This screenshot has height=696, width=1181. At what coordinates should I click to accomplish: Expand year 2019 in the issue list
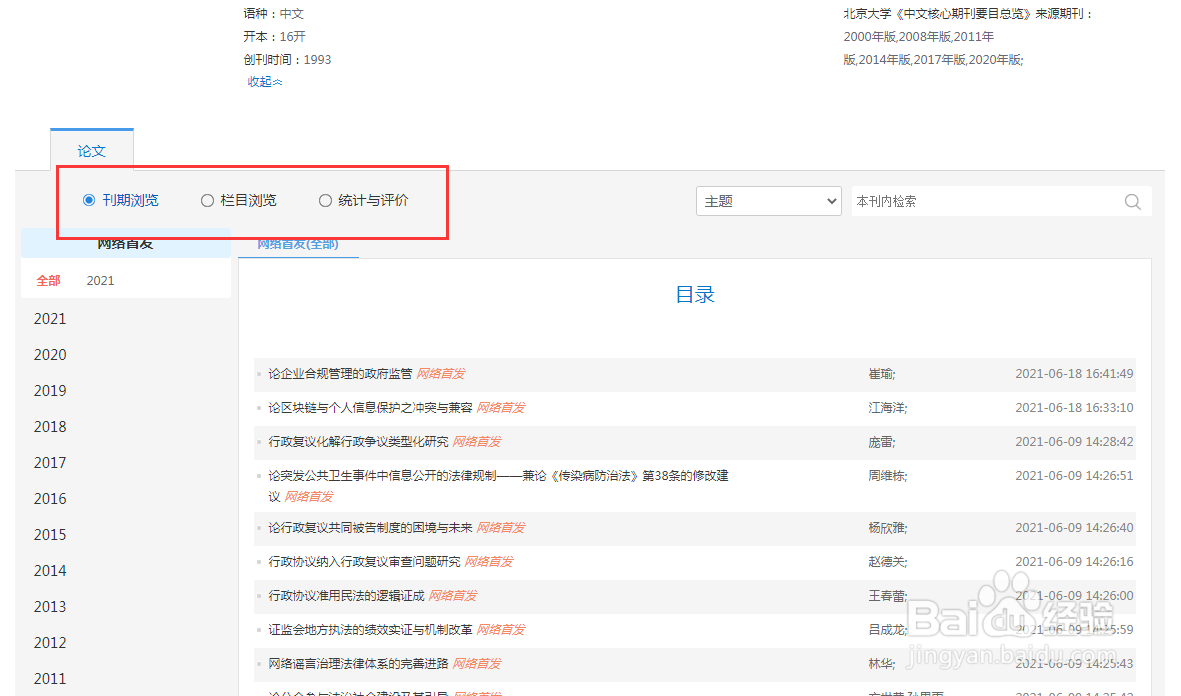50,391
